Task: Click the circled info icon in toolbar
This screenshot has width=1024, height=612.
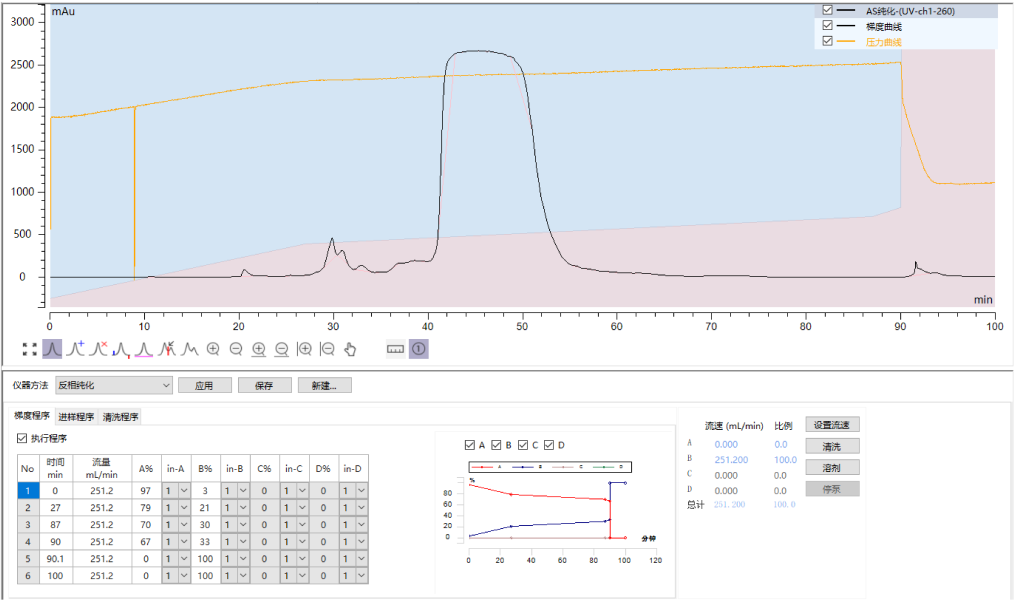Action: coord(419,349)
